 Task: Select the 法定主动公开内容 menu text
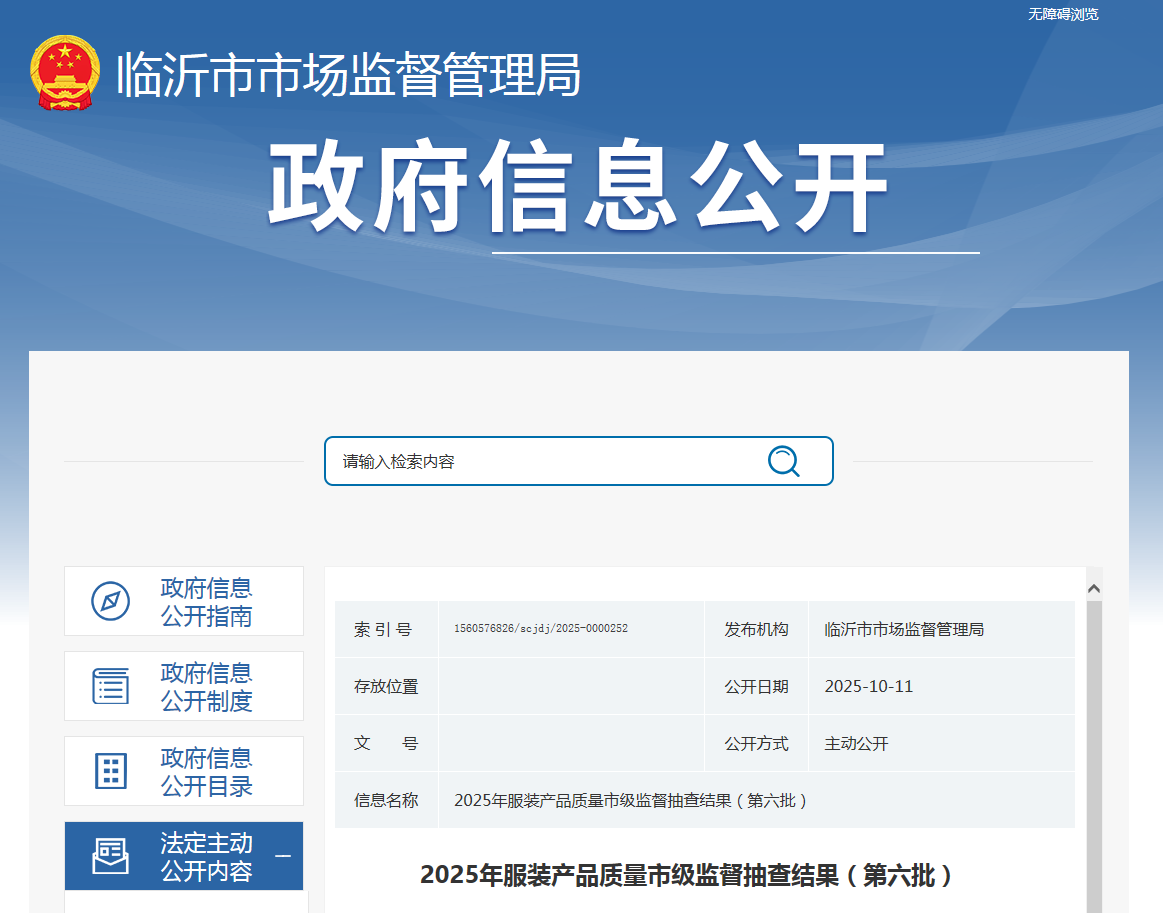(207, 857)
